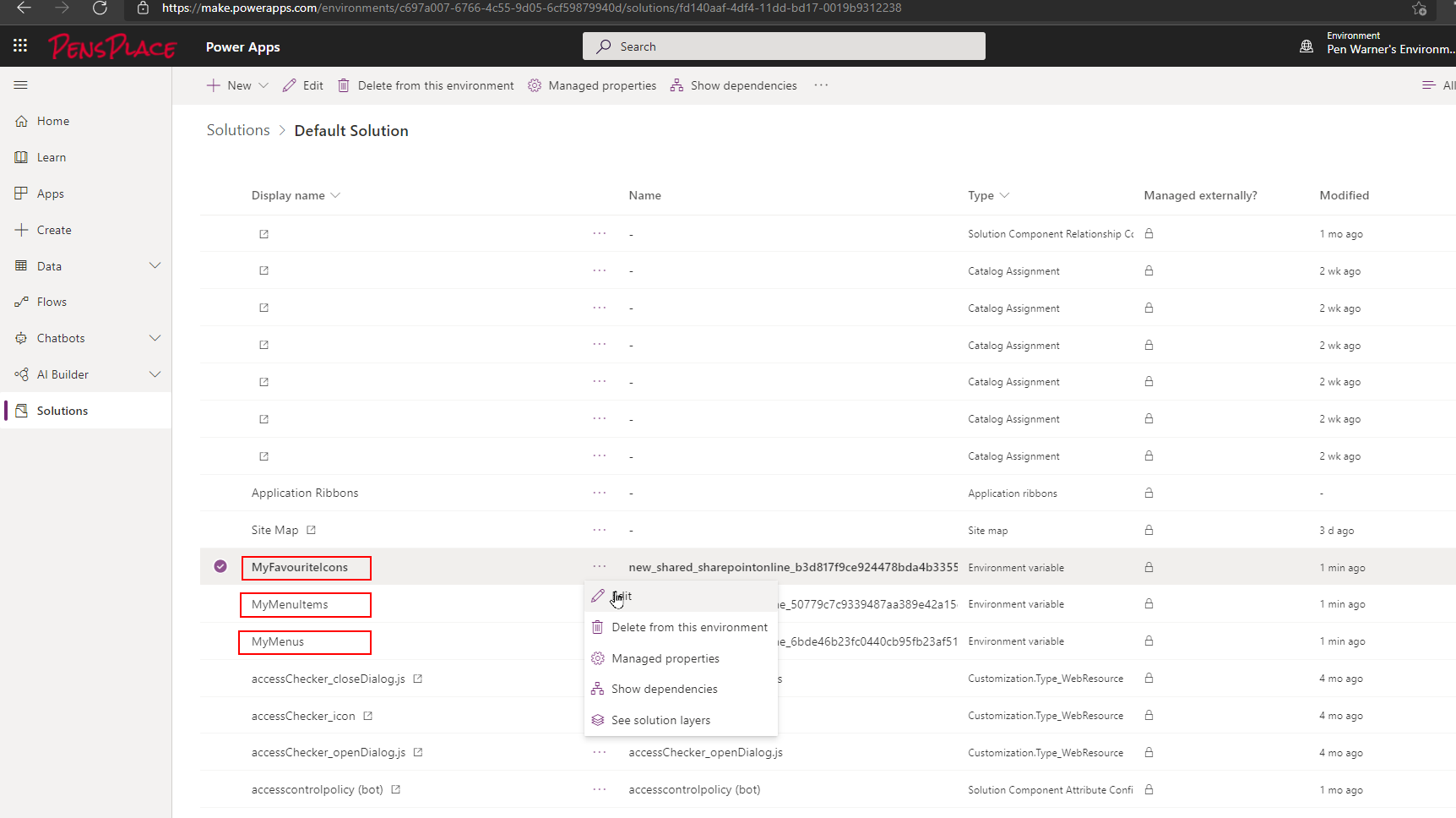The height and width of the screenshot is (818, 1456).
Task: Select Delete from this environment in context menu
Action: pyautogui.click(x=690, y=627)
